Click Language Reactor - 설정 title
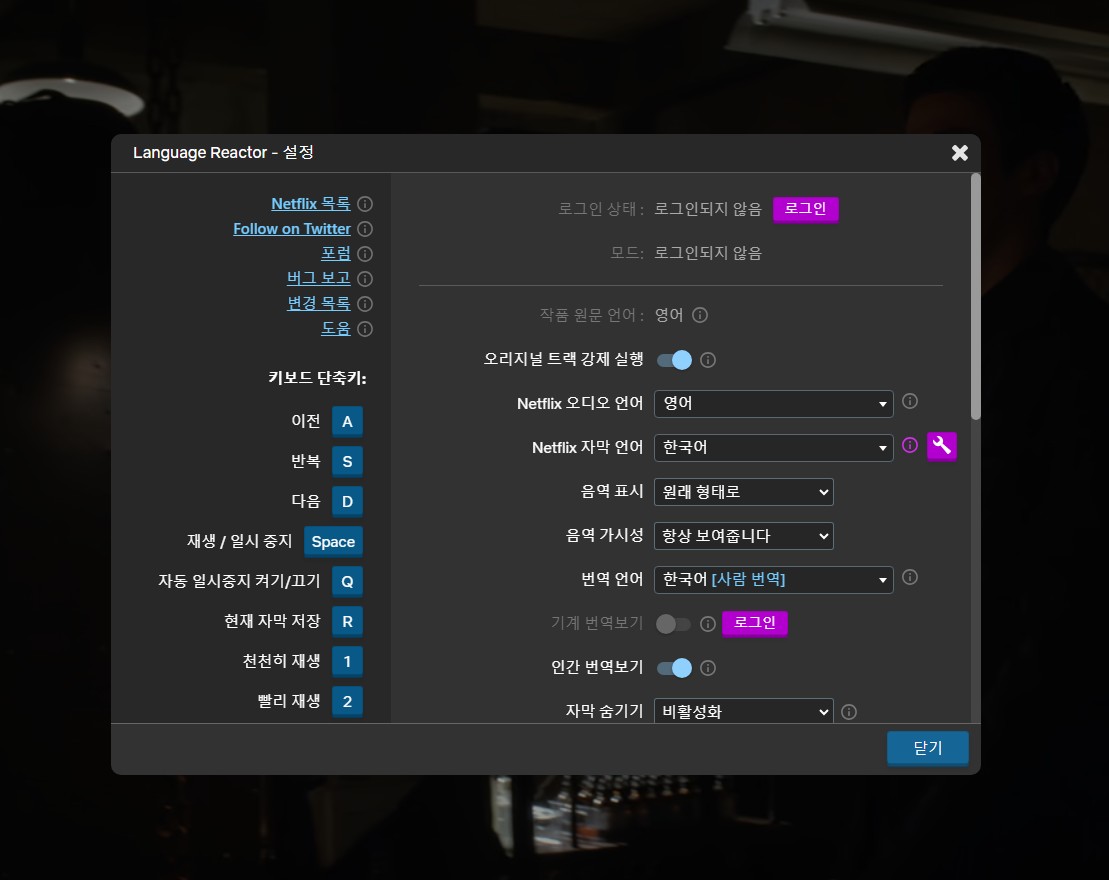The width and height of the screenshot is (1109, 880). pos(223,153)
